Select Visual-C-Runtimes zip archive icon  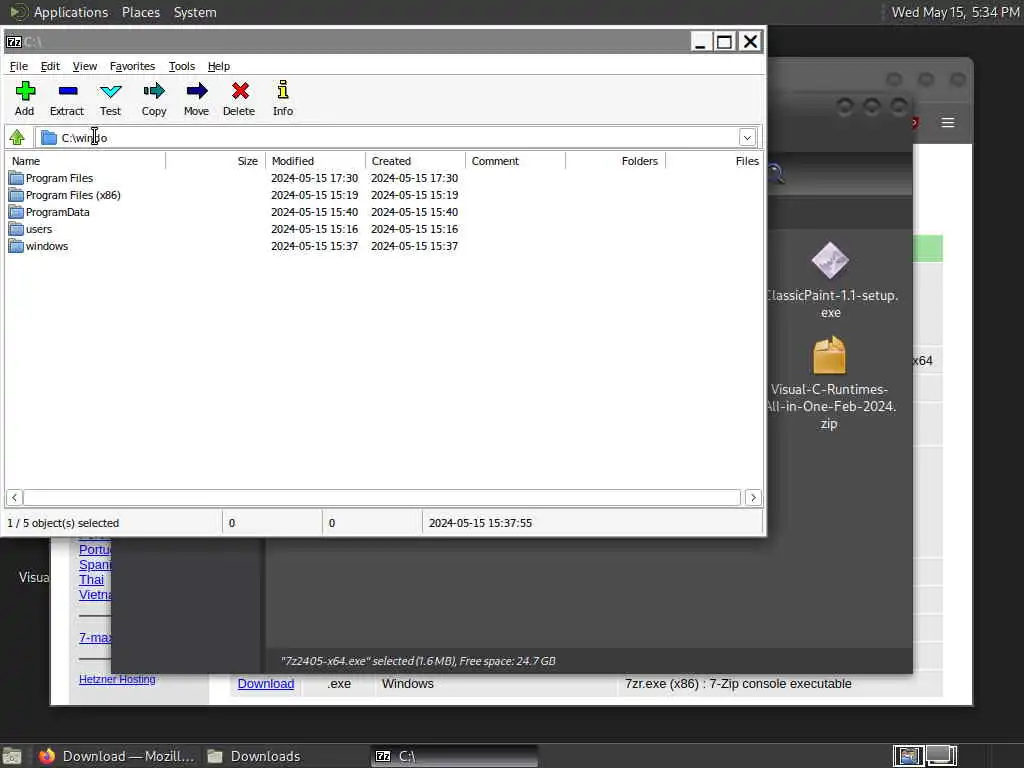(x=829, y=355)
